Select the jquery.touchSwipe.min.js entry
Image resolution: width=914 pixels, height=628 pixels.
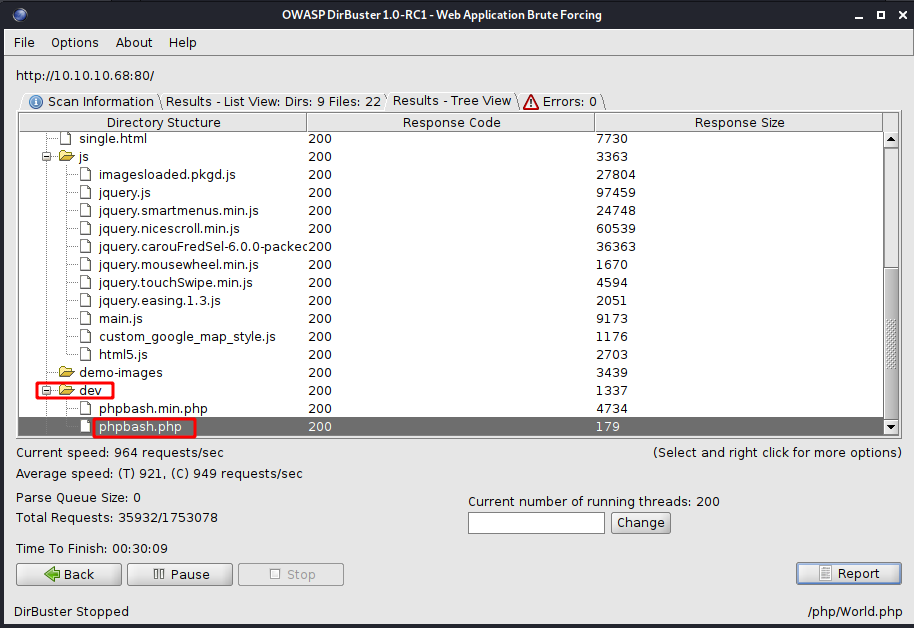click(176, 283)
